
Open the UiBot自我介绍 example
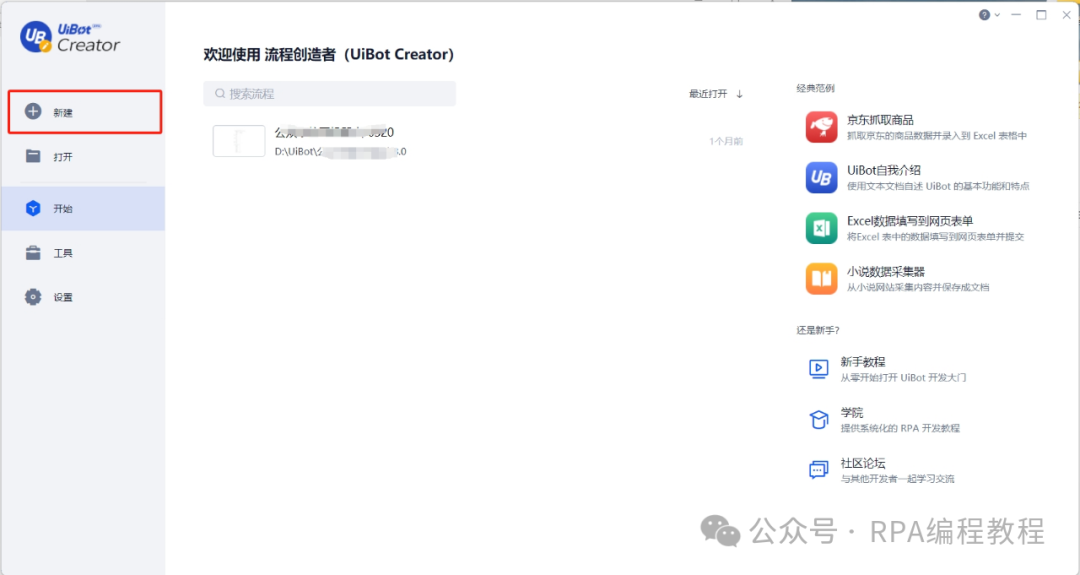pyautogui.click(x=920, y=178)
